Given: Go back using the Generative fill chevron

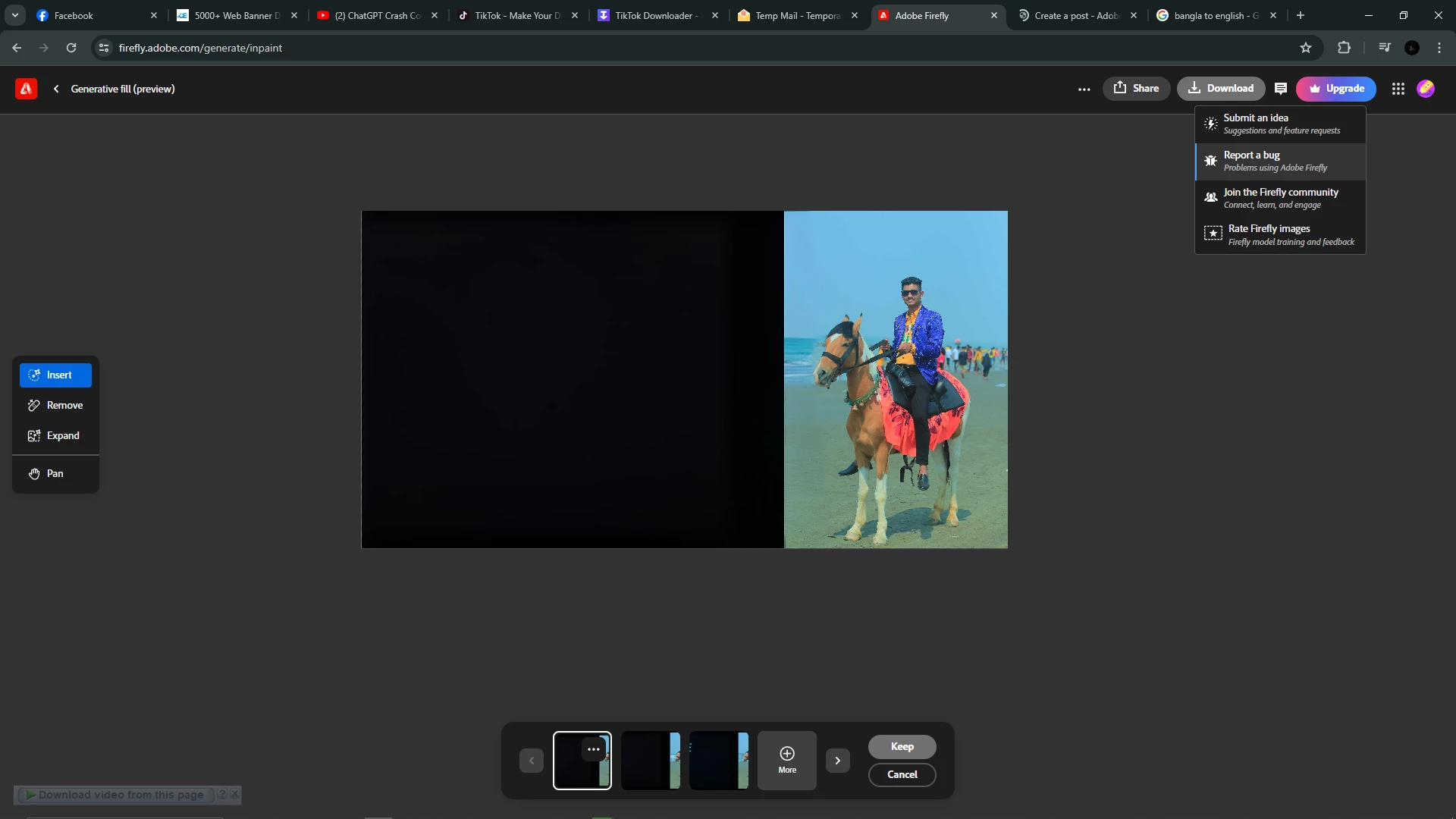Looking at the screenshot, I should tap(56, 89).
